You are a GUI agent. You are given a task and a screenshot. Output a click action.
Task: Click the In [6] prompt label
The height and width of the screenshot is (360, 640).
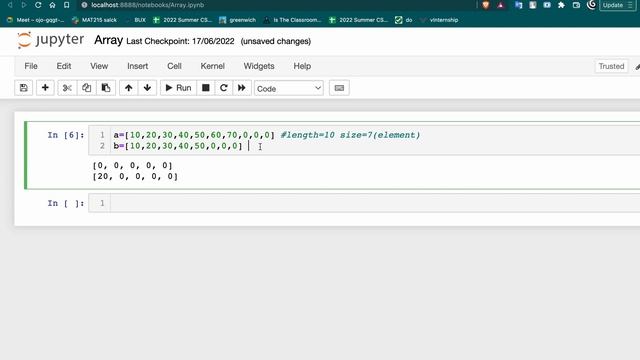[66, 135]
